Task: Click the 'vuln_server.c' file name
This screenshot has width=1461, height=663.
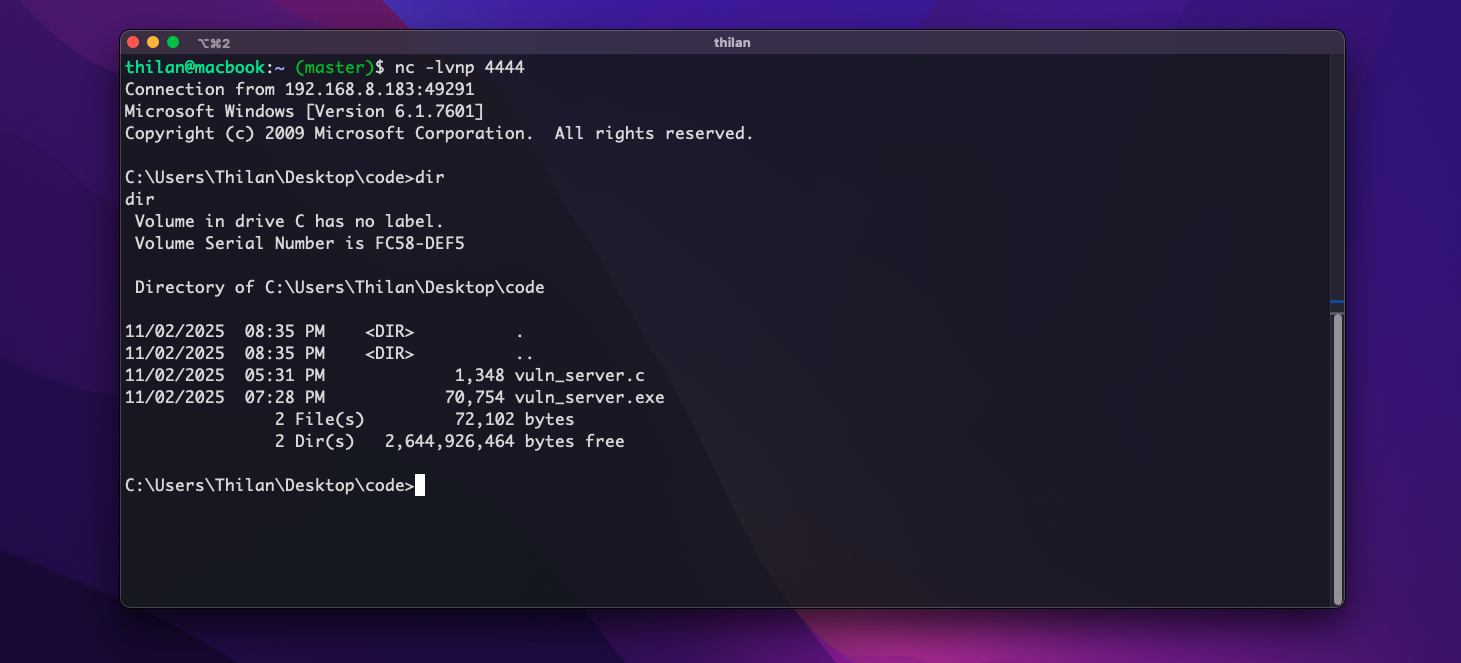Action: pos(580,375)
